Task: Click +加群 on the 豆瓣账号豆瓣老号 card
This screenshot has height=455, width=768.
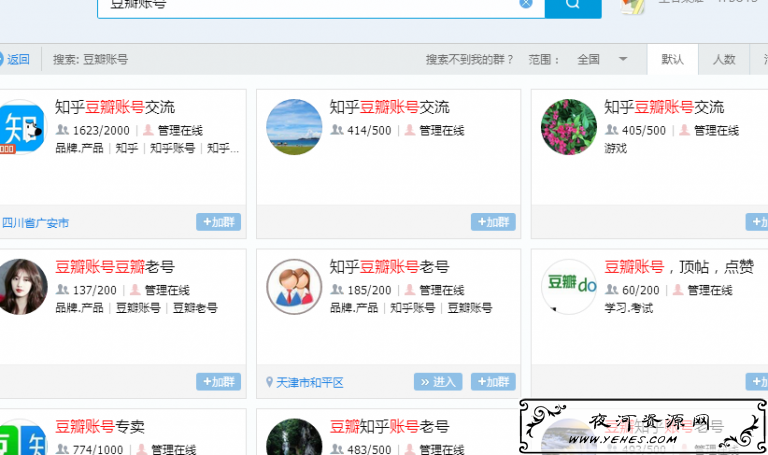Action: [218, 382]
